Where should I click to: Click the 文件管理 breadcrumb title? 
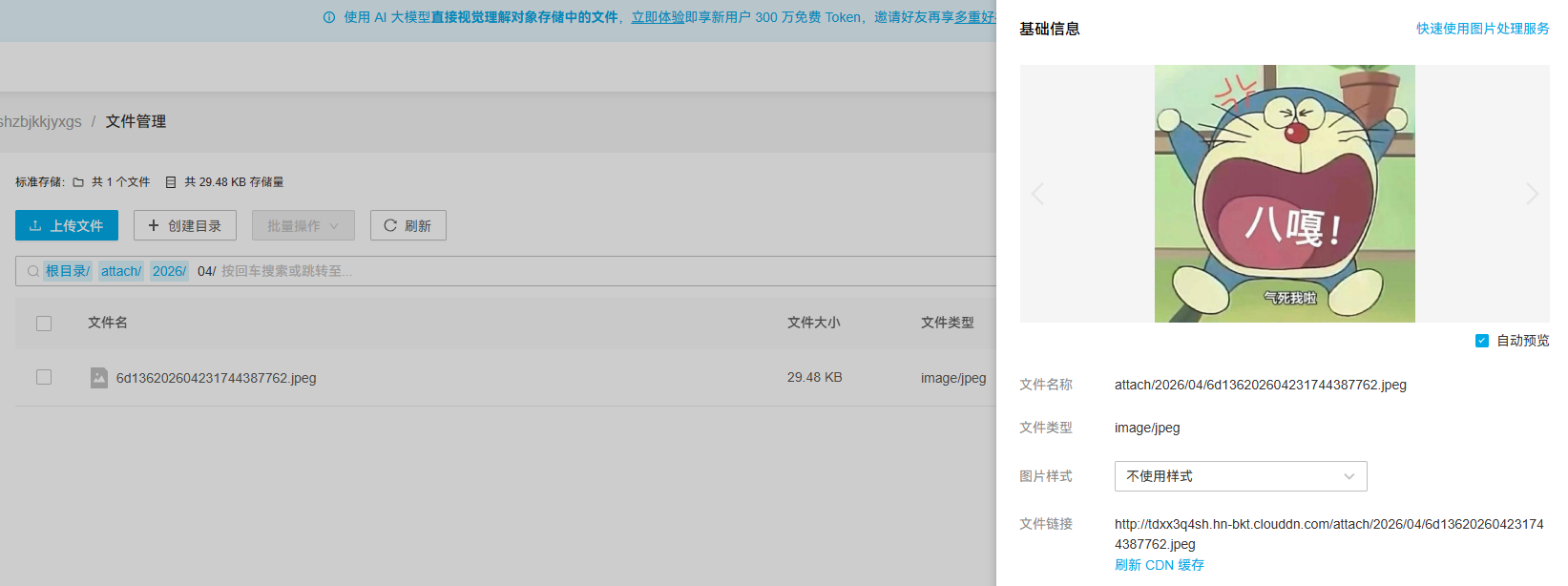tap(136, 121)
